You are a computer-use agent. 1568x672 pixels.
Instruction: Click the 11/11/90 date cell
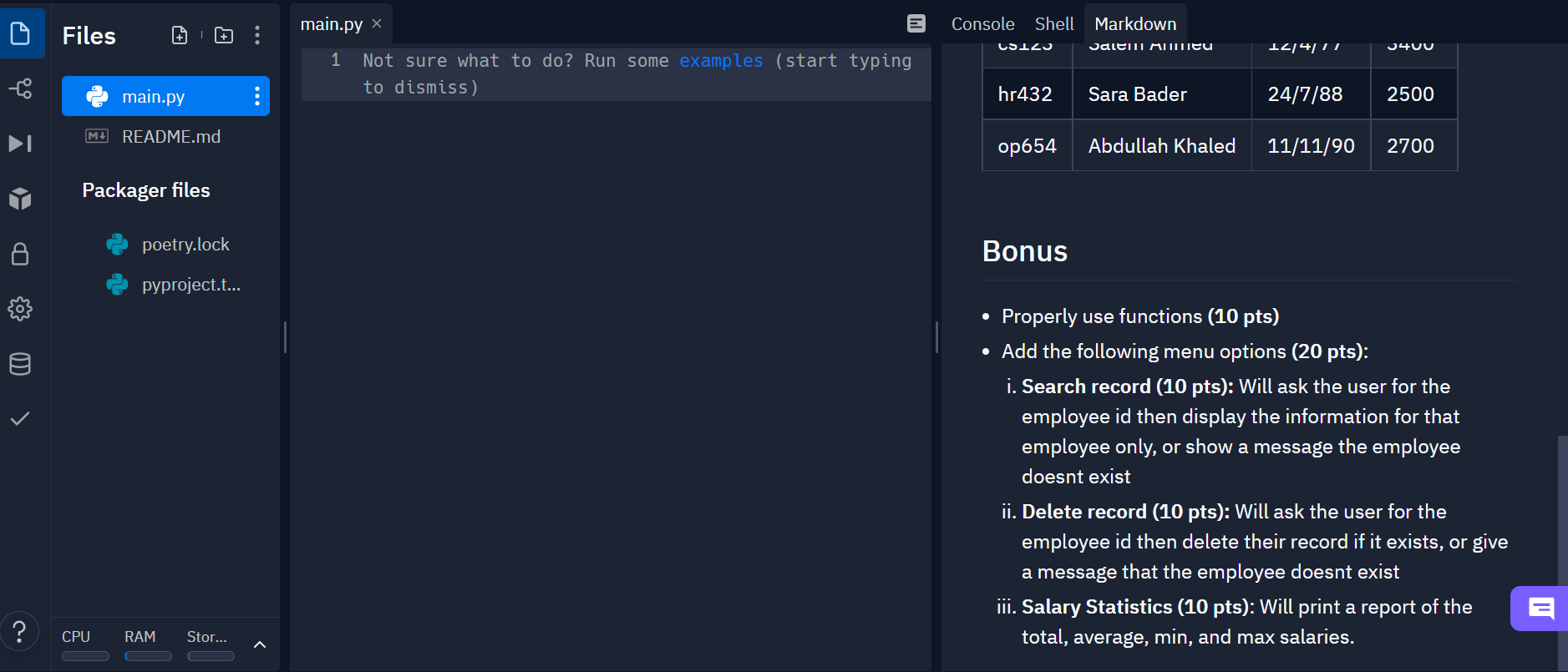coord(1312,145)
